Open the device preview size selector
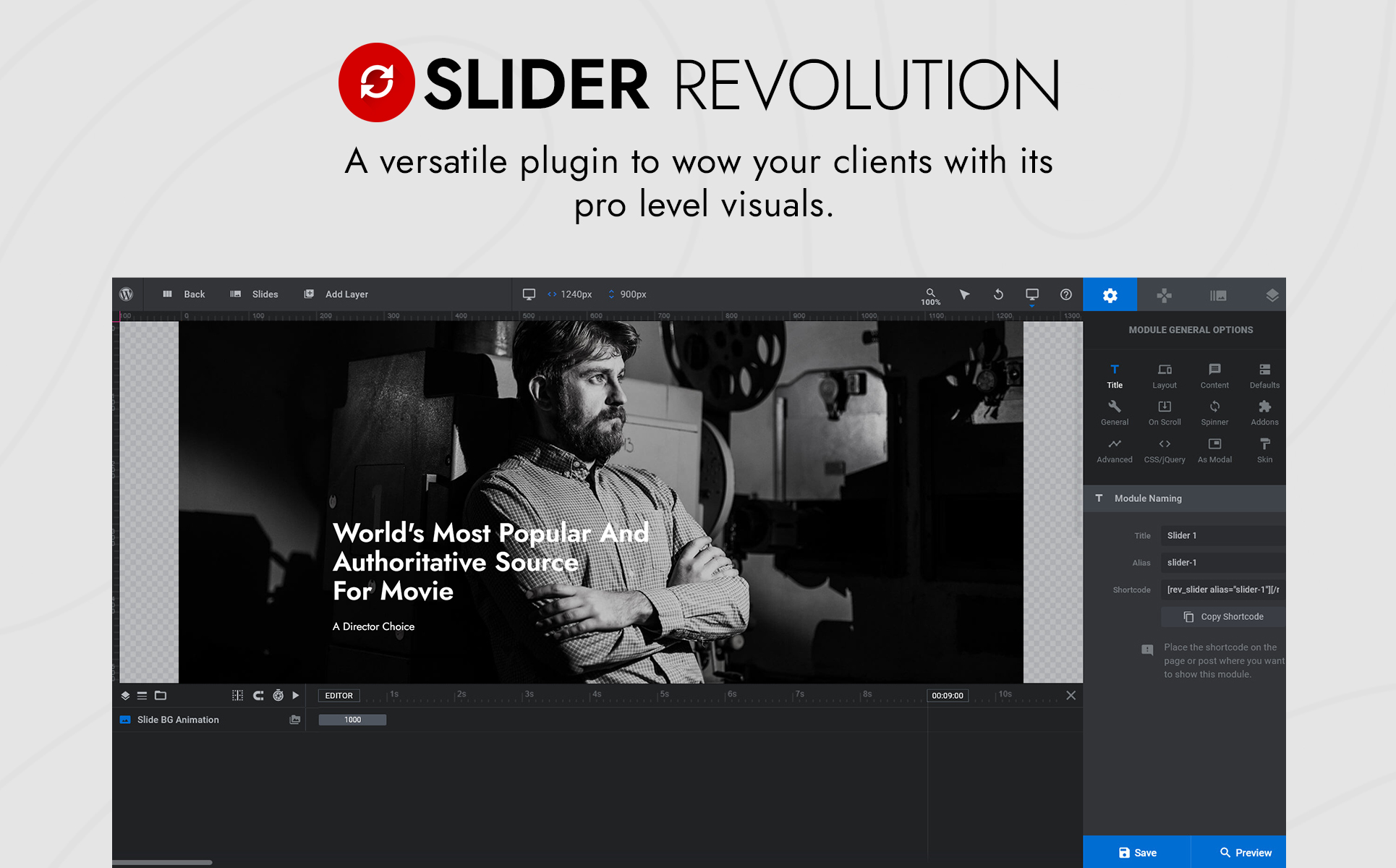 1032,294
